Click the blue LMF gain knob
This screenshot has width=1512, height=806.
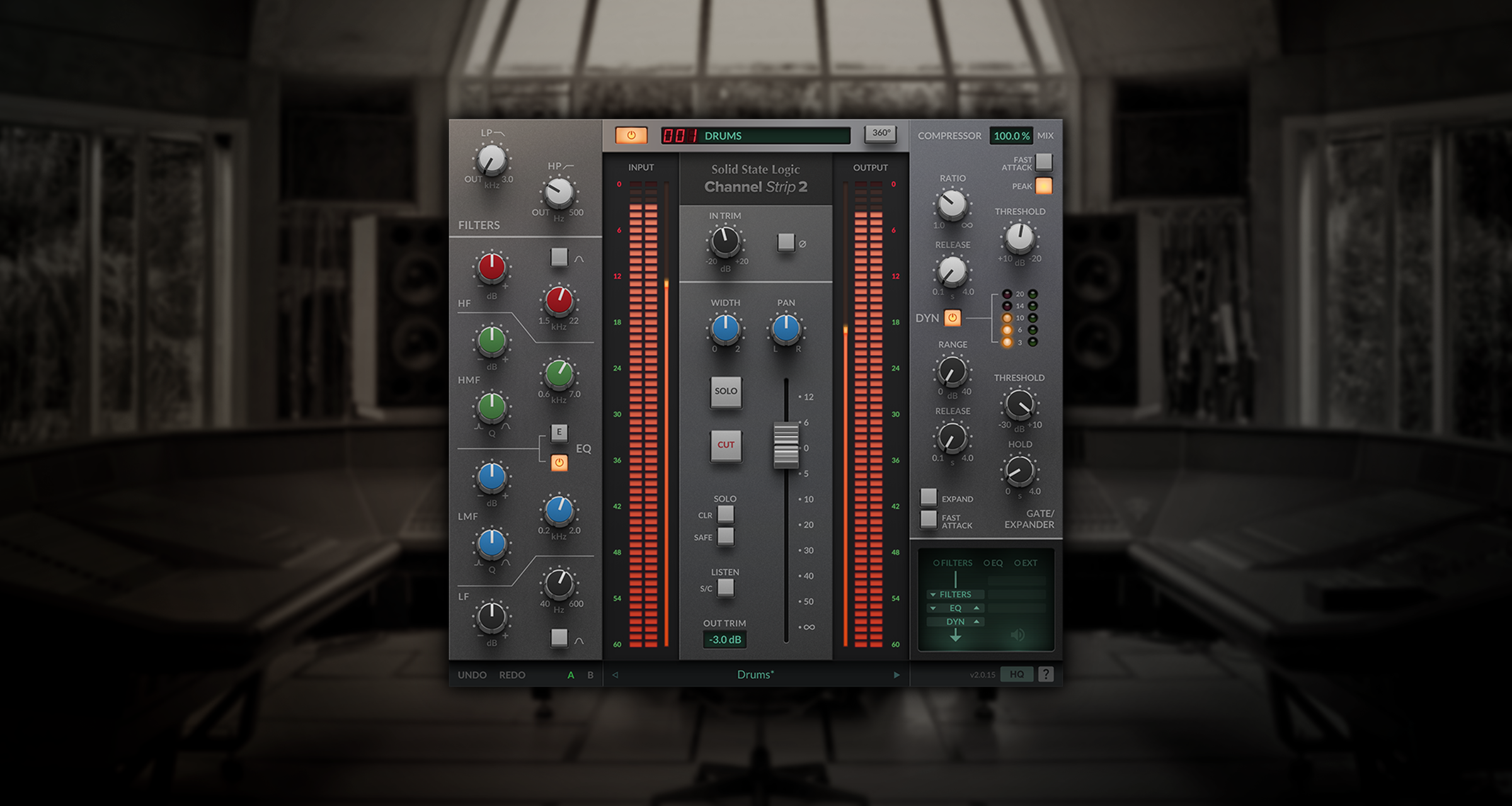491,477
